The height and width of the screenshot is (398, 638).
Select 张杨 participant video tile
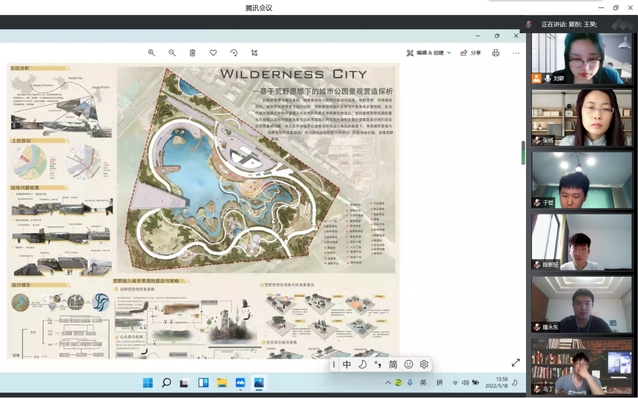click(x=582, y=118)
